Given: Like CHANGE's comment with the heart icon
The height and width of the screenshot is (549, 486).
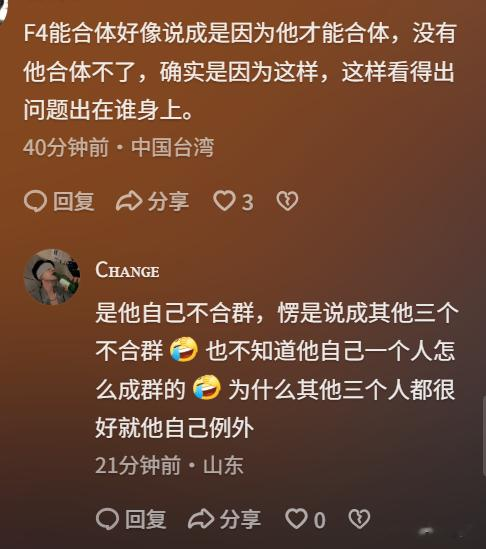Looking at the screenshot, I should click(297, 519).
